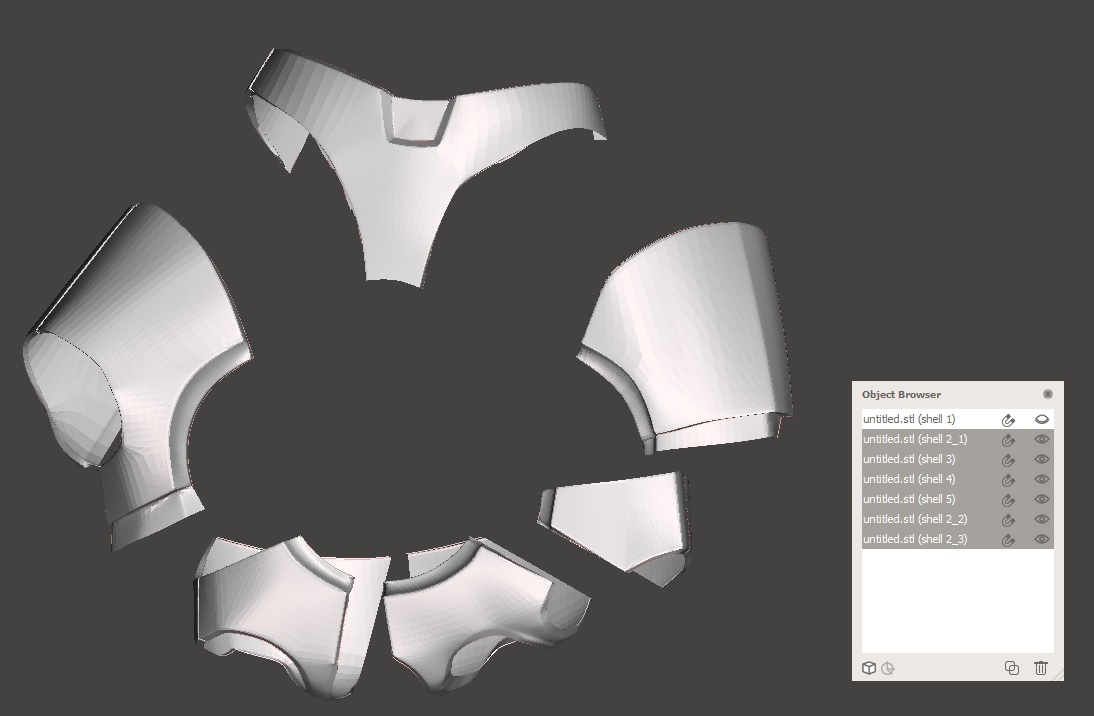Image resolution: width=1094 pixels, height=716 pixels.
Task: Toggle target magnet for shell 5
Action: [x=1007, y=500]
